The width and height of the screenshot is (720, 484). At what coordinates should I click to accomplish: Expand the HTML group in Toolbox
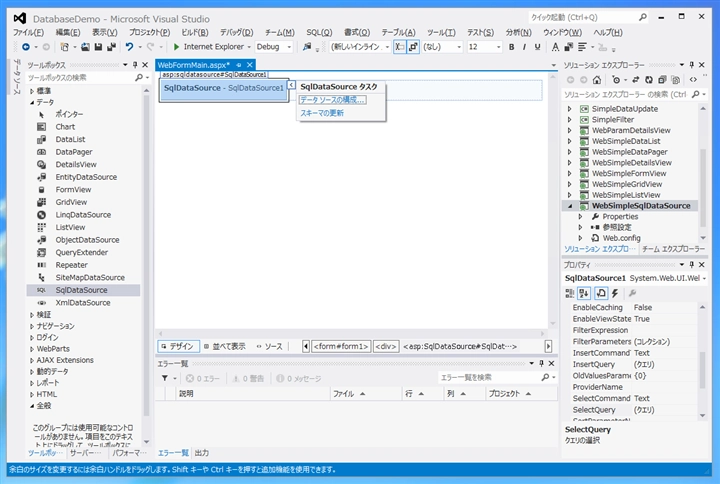click(x=32, y=394)
